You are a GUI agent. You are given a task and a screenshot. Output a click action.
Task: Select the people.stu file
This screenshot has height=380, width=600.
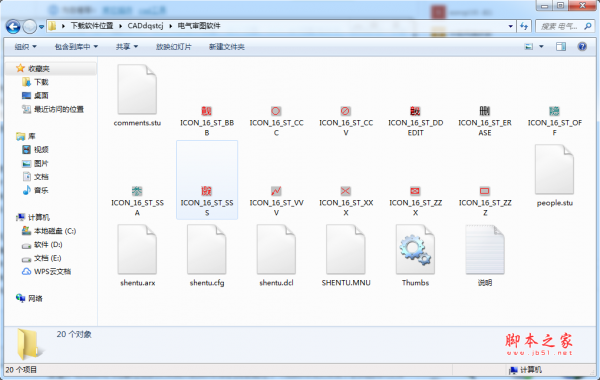click(554, 176)
